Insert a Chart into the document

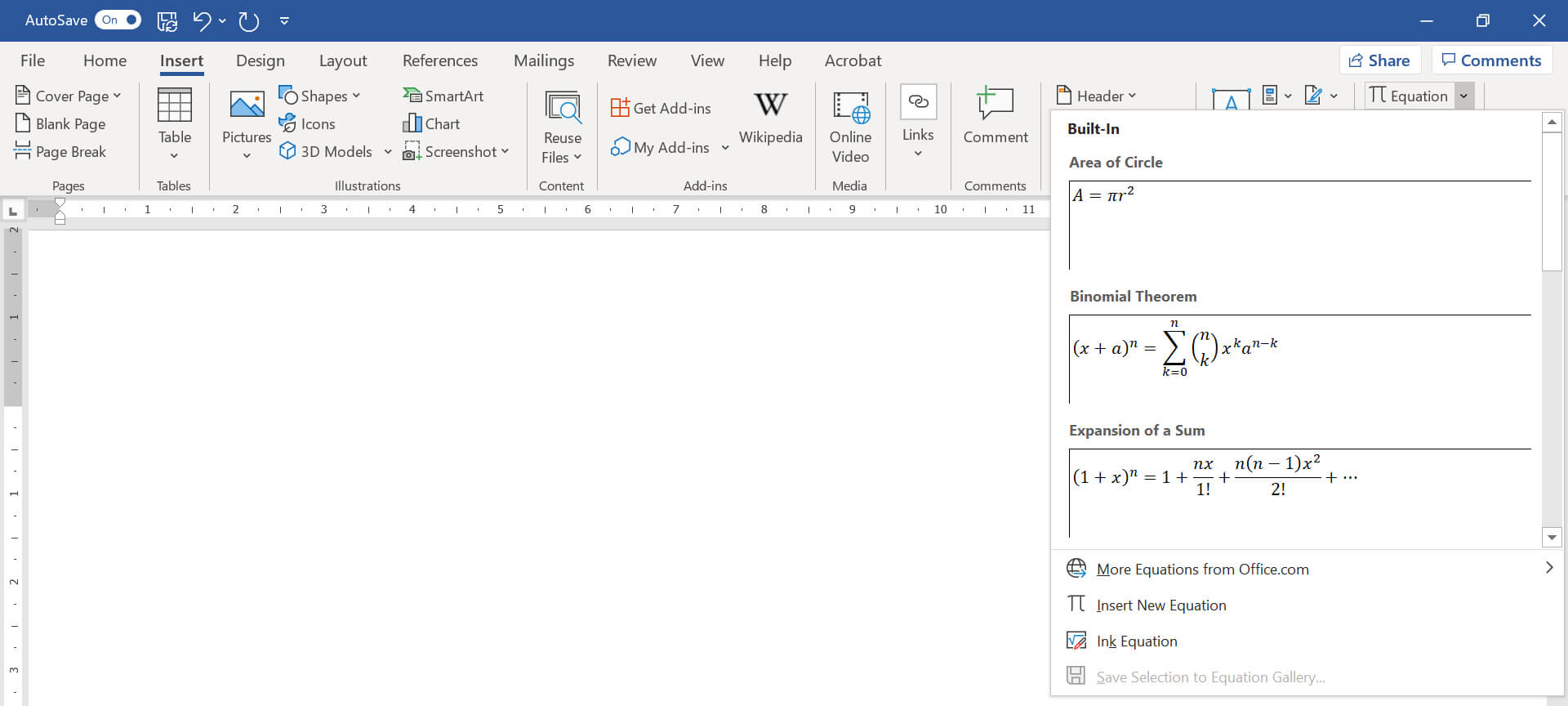pos(432,124)
